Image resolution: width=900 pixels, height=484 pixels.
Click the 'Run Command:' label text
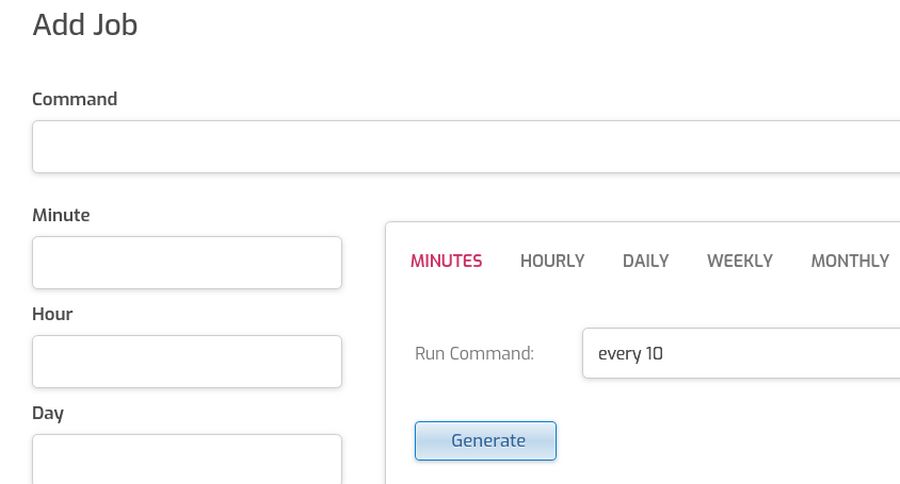474,353
